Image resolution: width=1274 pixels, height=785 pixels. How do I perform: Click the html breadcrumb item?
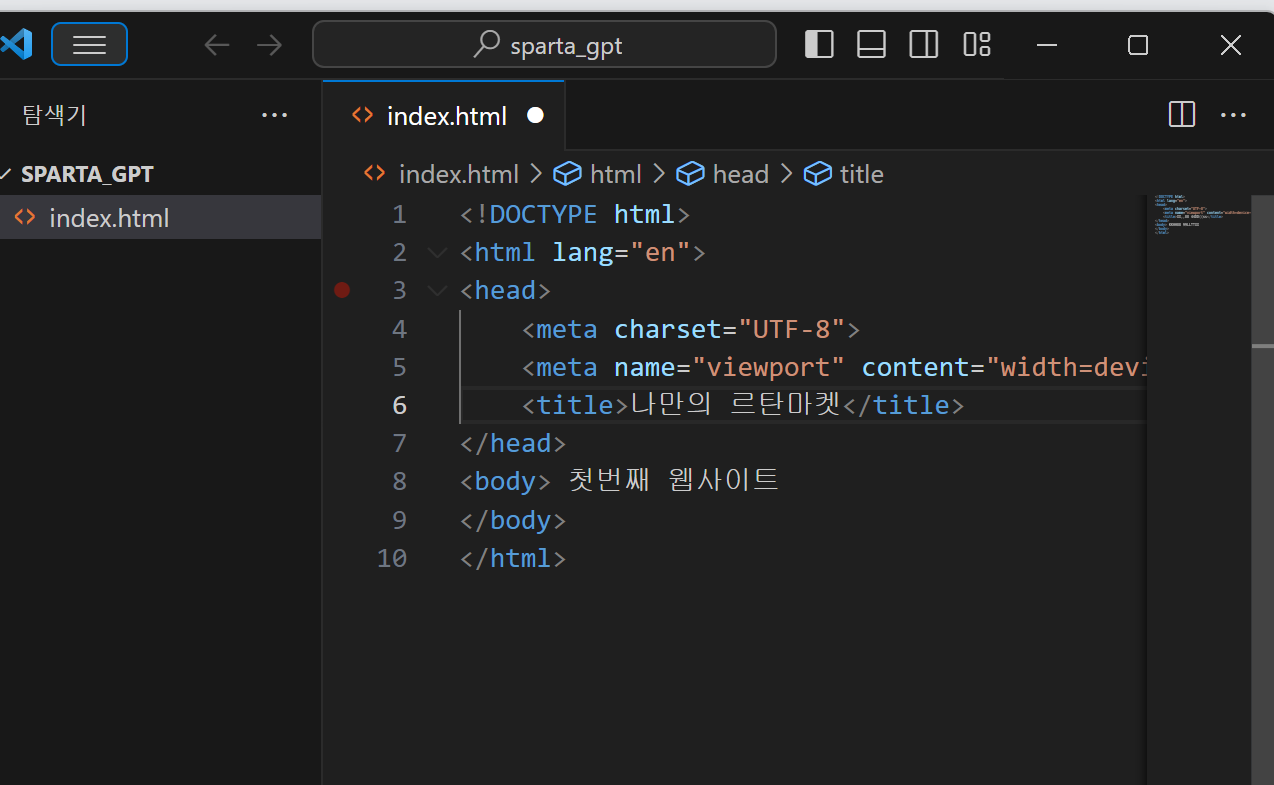pyautogui.click(x=598, y=174)
